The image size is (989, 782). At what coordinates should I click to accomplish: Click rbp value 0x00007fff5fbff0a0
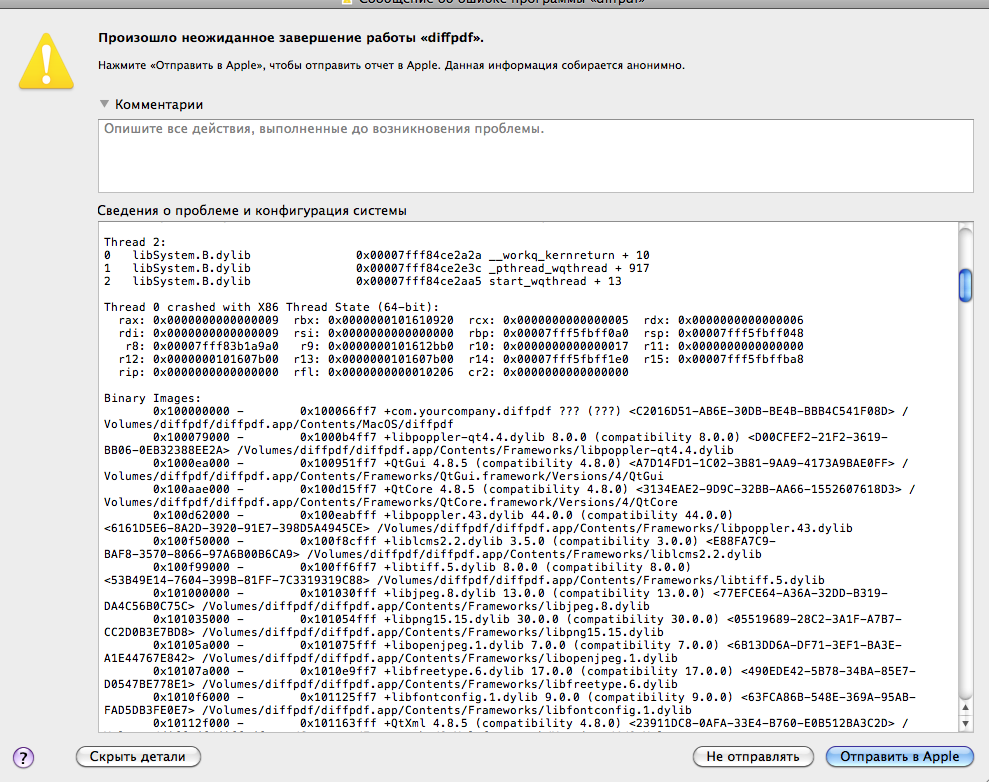tap(566, 333)
